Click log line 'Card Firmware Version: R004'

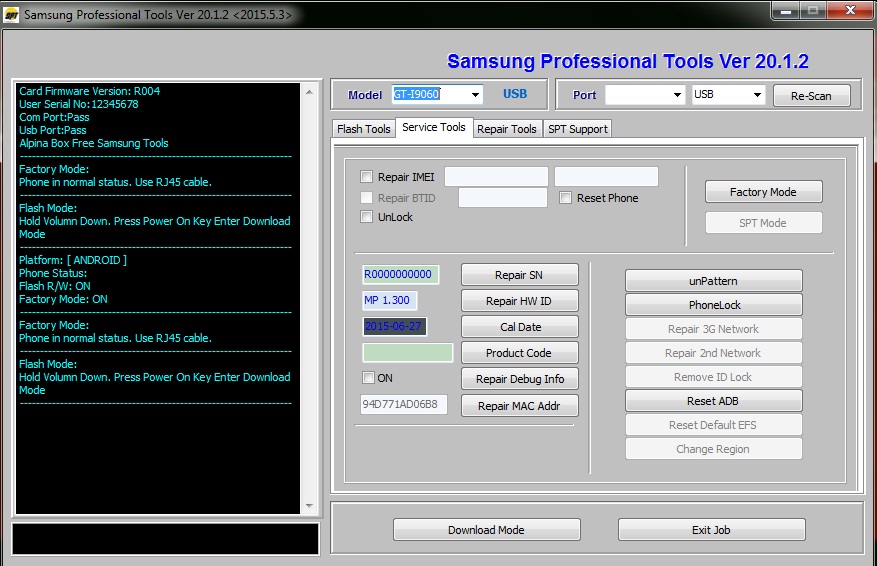coord(89,91)
